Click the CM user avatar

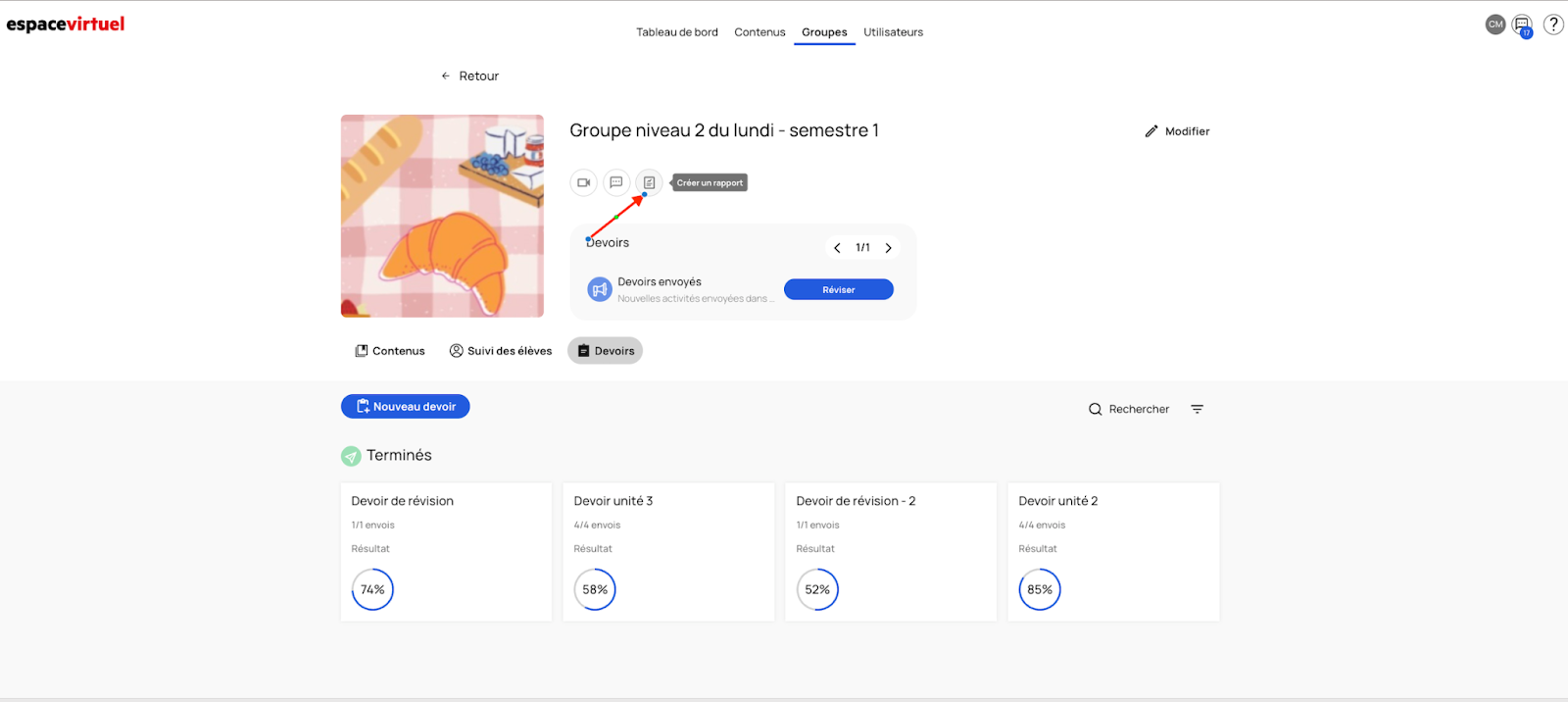pos(1495,25)
